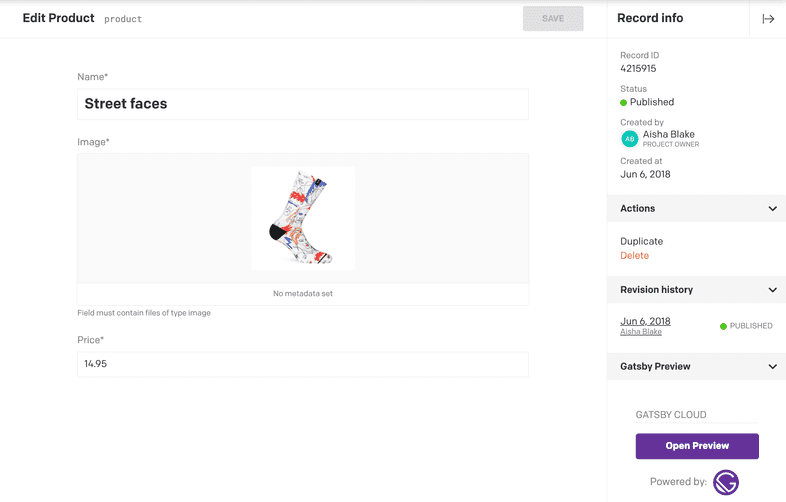
Task: Delete this product record
Action: pos(634,256)
